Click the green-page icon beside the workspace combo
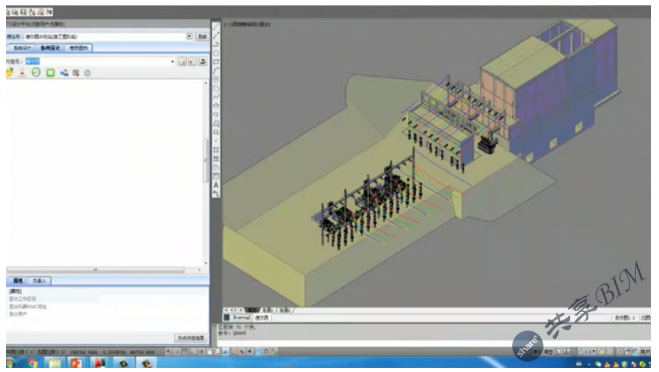The image size is (659, 372). click(x=182, y=61)
